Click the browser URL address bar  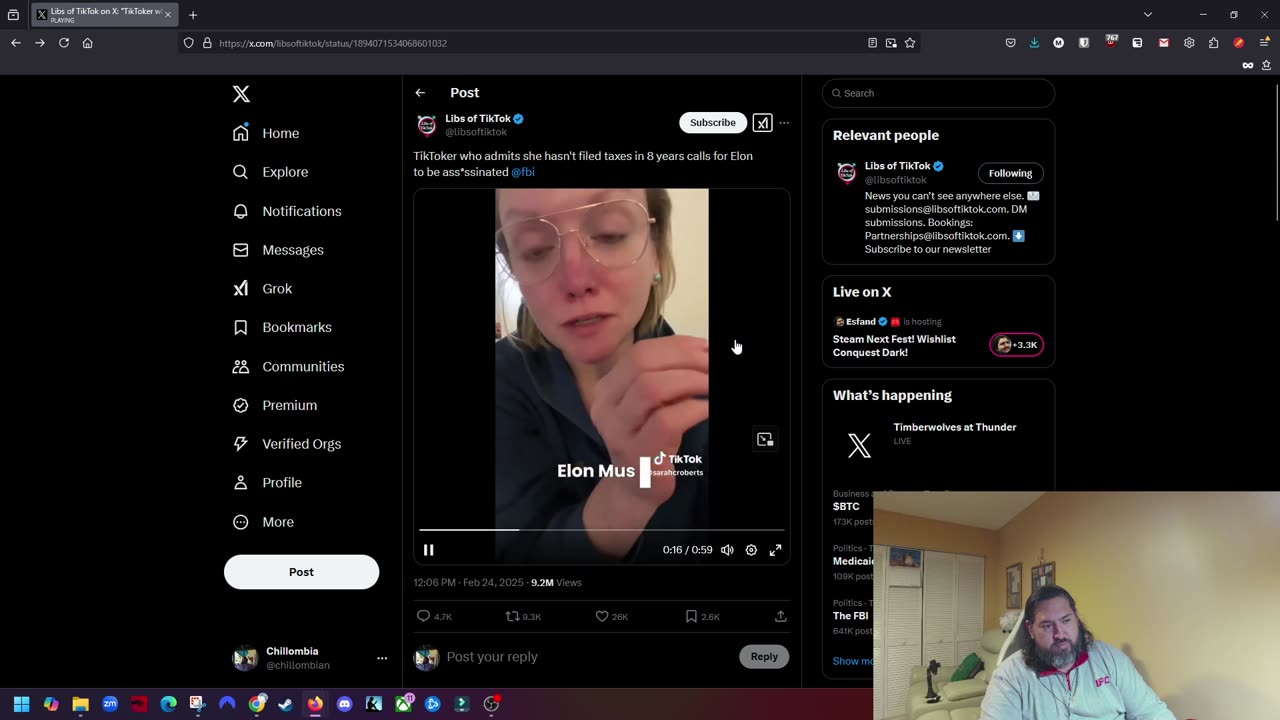pyautogui.click(x=540, y=43)
